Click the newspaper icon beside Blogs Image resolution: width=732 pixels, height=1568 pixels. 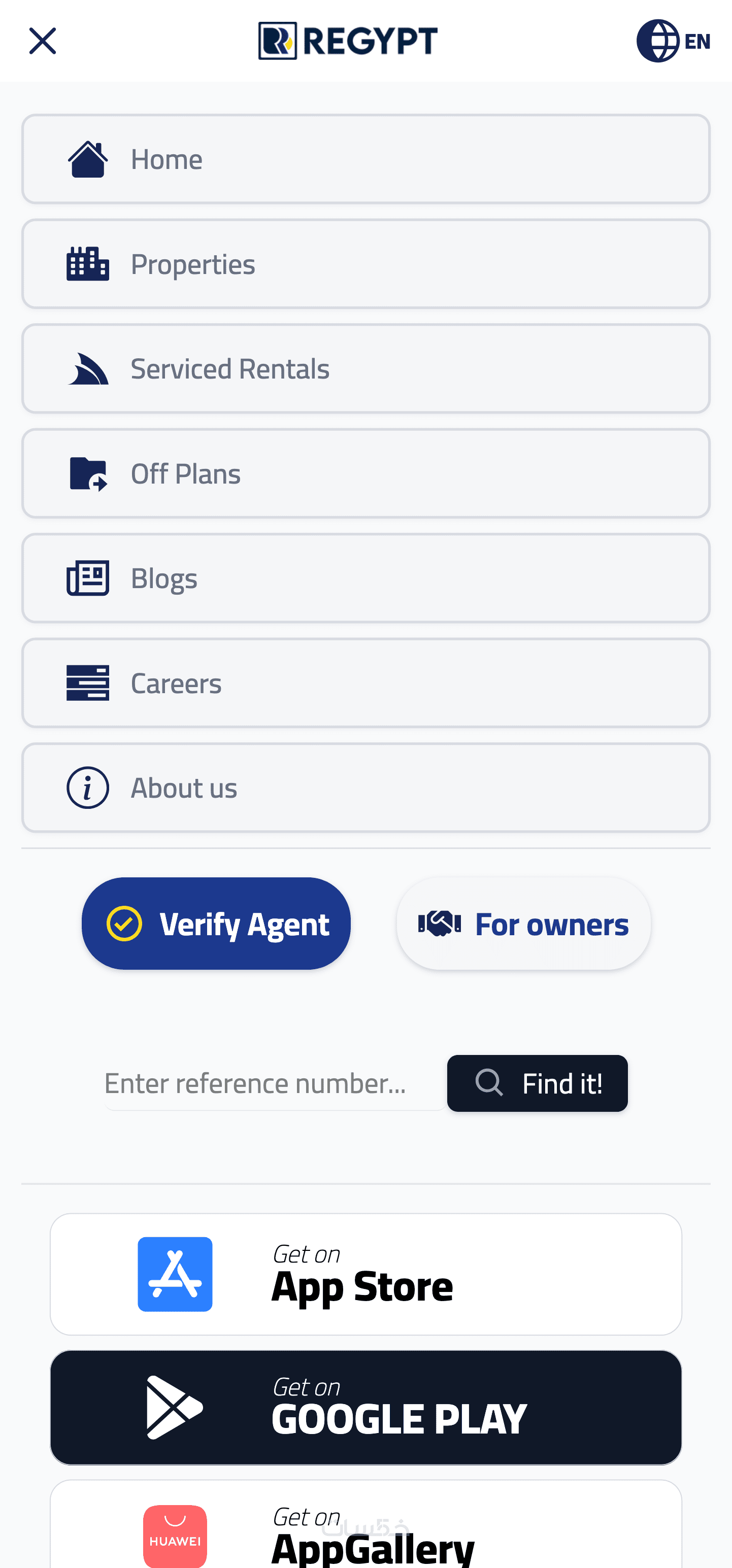click(x=88, y=578)
